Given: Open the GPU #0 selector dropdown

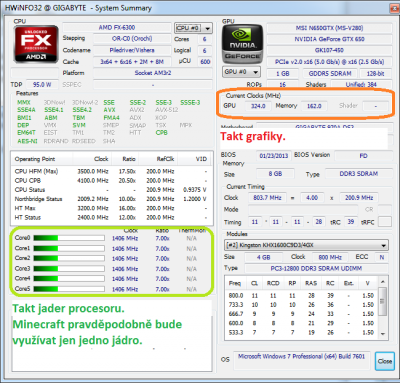Looking at the screenshot, I should [241, 72].
